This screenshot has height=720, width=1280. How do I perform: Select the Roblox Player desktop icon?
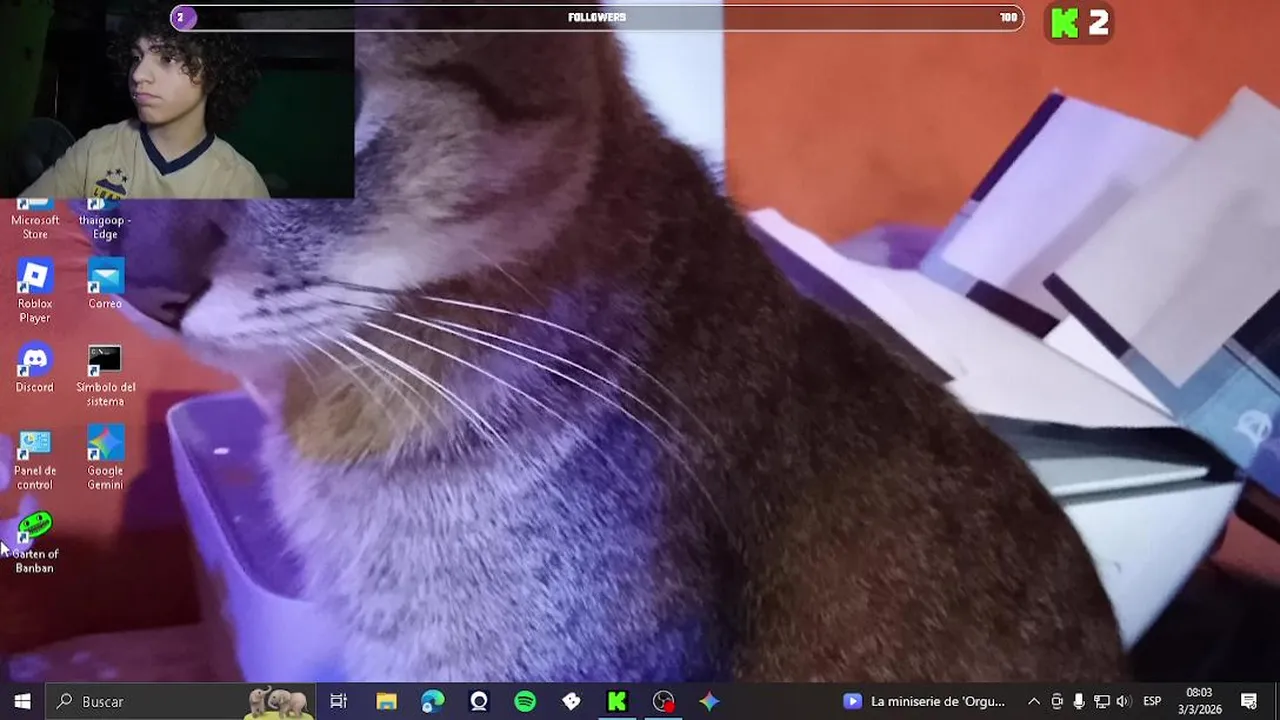click(x=35, y=291)
